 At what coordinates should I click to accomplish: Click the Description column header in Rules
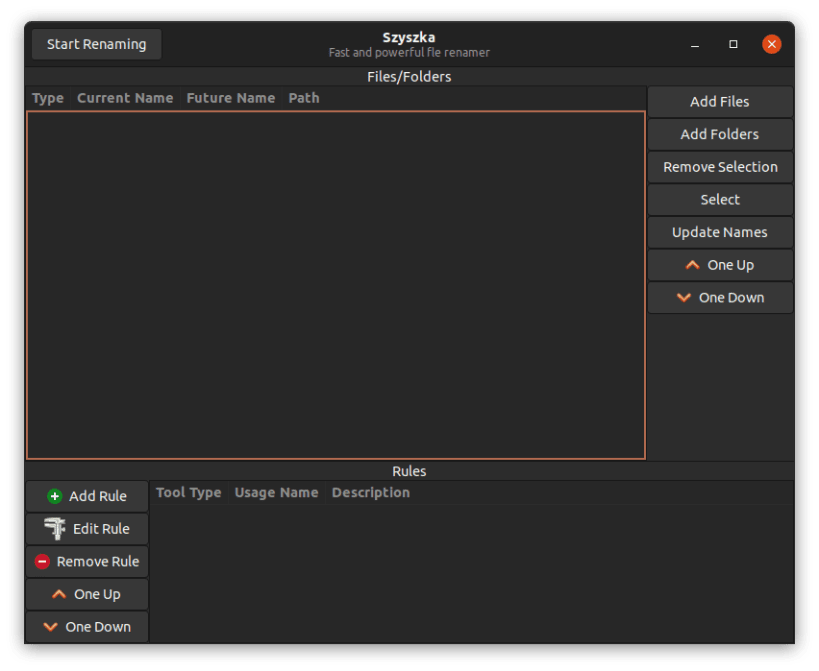click(370, 492)
